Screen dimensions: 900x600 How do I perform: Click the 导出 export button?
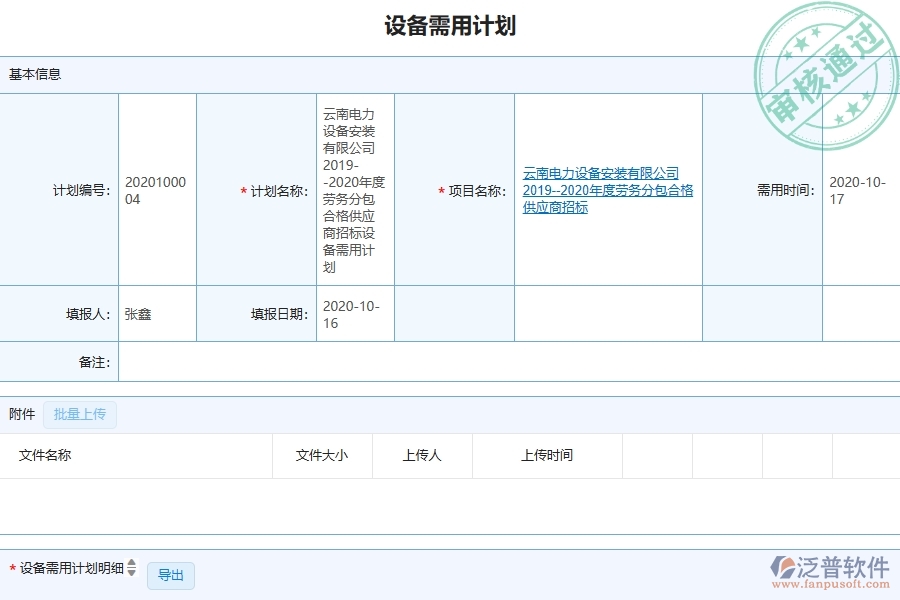[x=170, y=575]
